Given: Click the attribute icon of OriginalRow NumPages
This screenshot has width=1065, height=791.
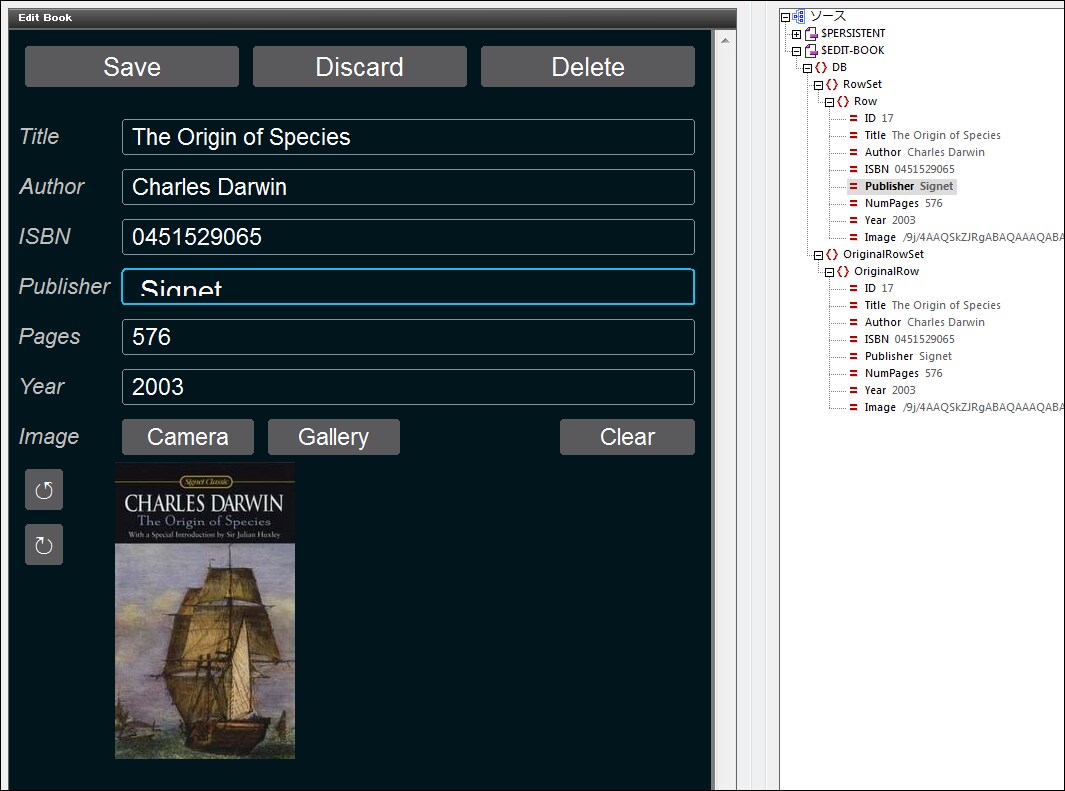Looking at the screenshot, I should [x=854, y=373].
